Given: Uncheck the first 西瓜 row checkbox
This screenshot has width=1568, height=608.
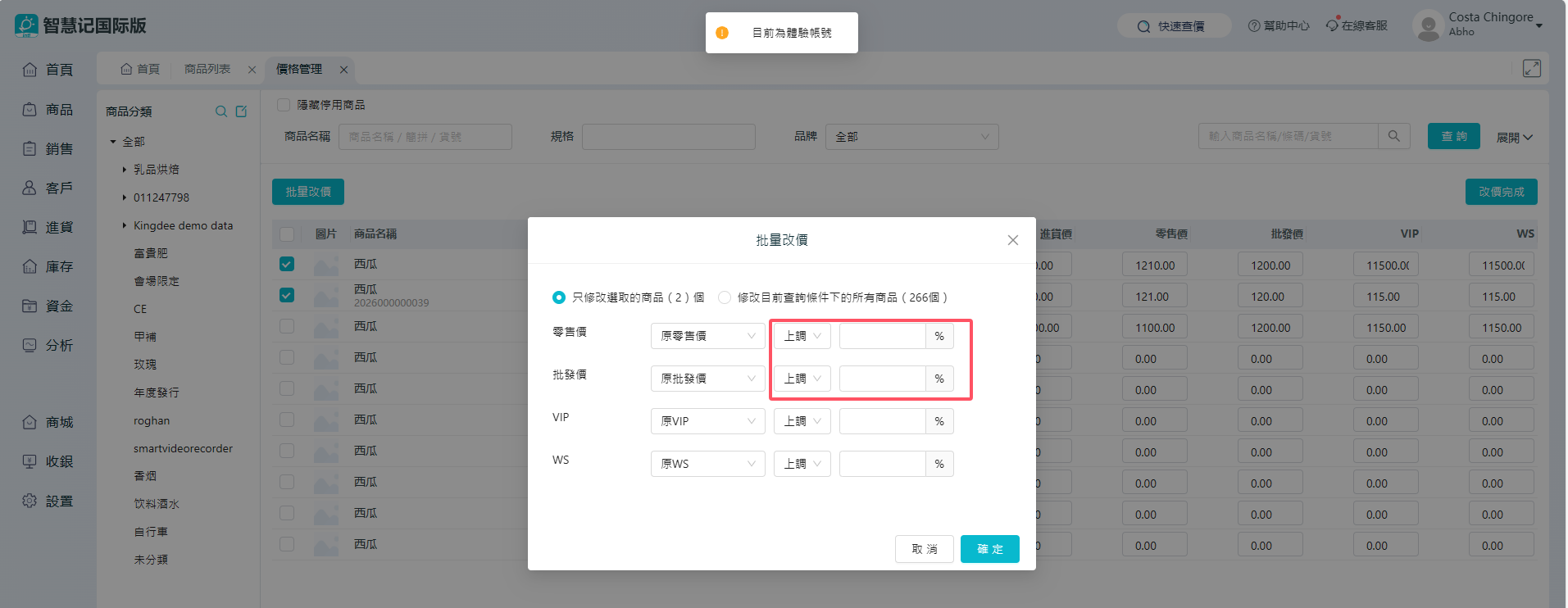Looking at the screenshot, I should (287, 264).
